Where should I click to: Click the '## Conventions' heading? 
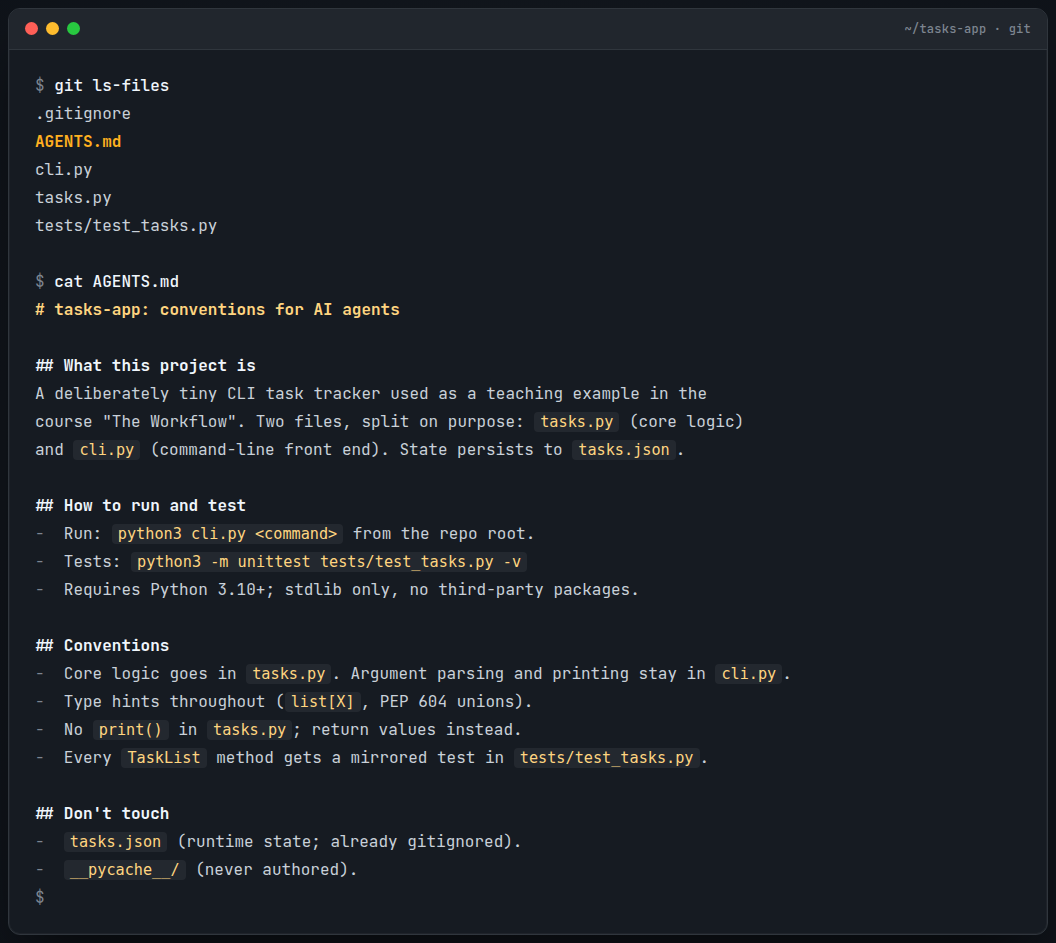pos(102,646)
